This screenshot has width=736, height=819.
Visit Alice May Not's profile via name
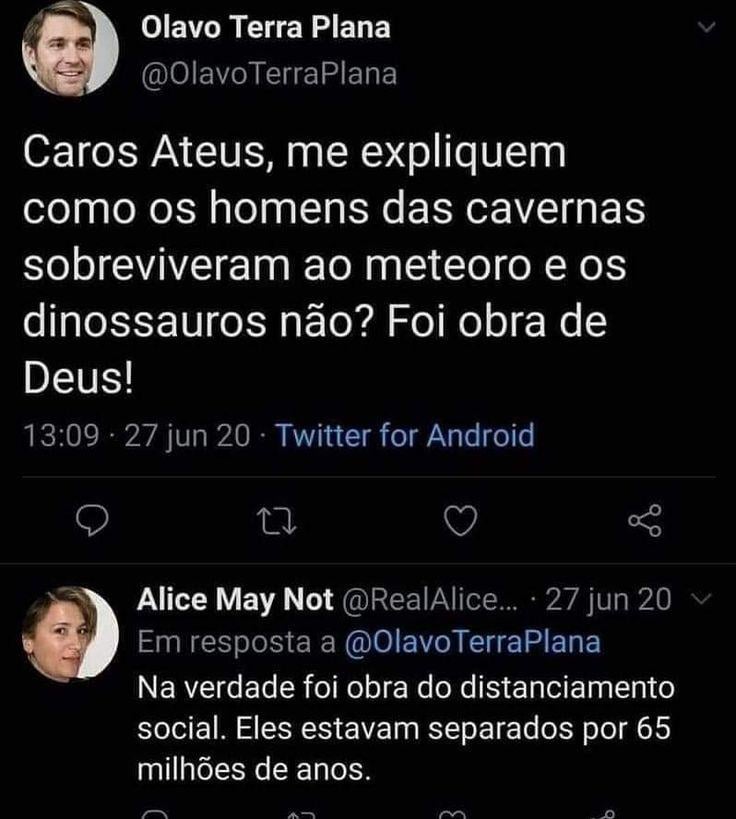point(236,599)
